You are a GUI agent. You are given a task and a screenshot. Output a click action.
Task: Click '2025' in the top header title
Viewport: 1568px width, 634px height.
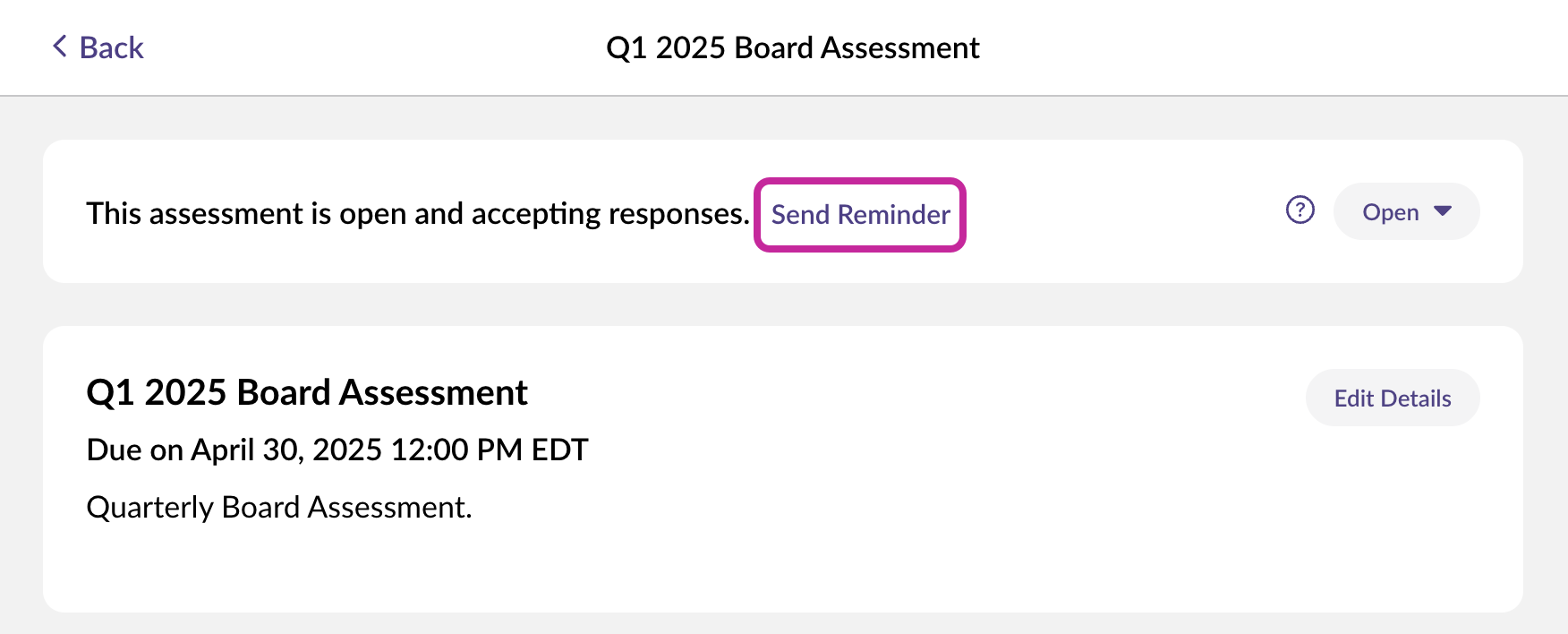pyautogui.click(x=690, y=47)
